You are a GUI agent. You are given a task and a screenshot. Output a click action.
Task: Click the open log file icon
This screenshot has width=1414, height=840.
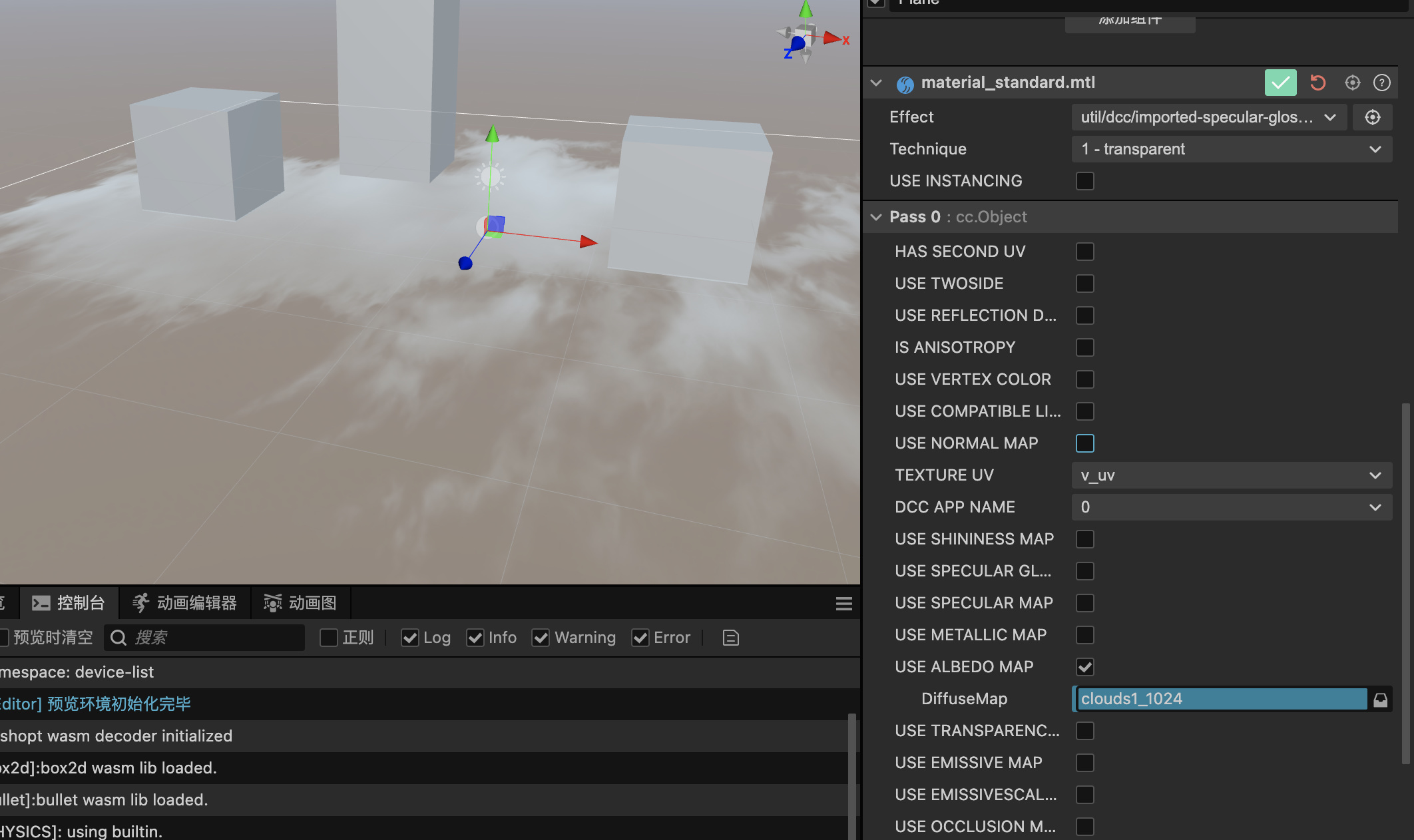click(730, 638)
